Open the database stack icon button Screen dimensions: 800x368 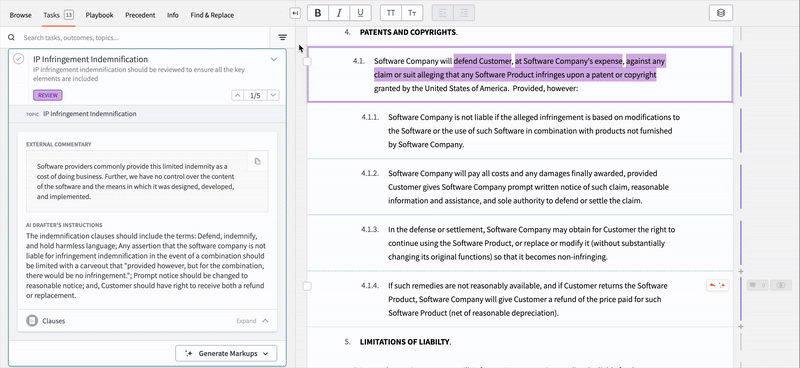tap(721, 13)
